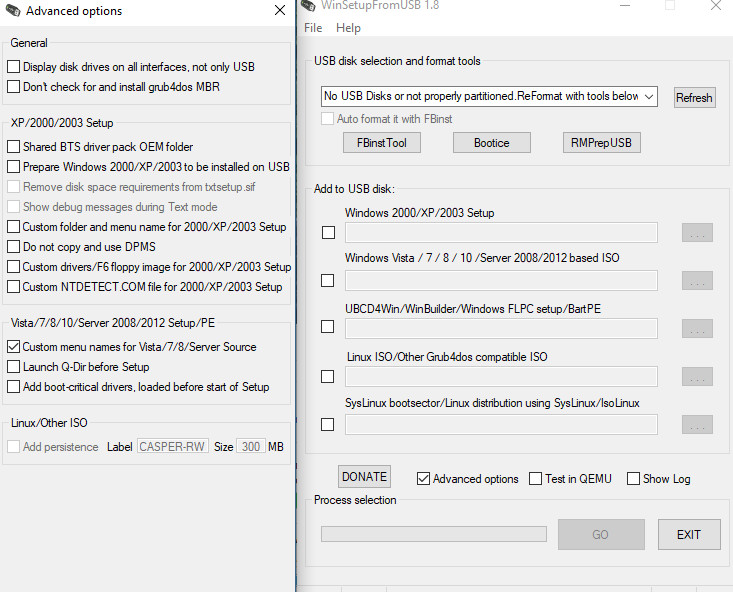Check the Windows Vista/7/8/10 ISO source checkbox
Image resolution: width=733 pixels, height=592 pixels.
point(328,281)
